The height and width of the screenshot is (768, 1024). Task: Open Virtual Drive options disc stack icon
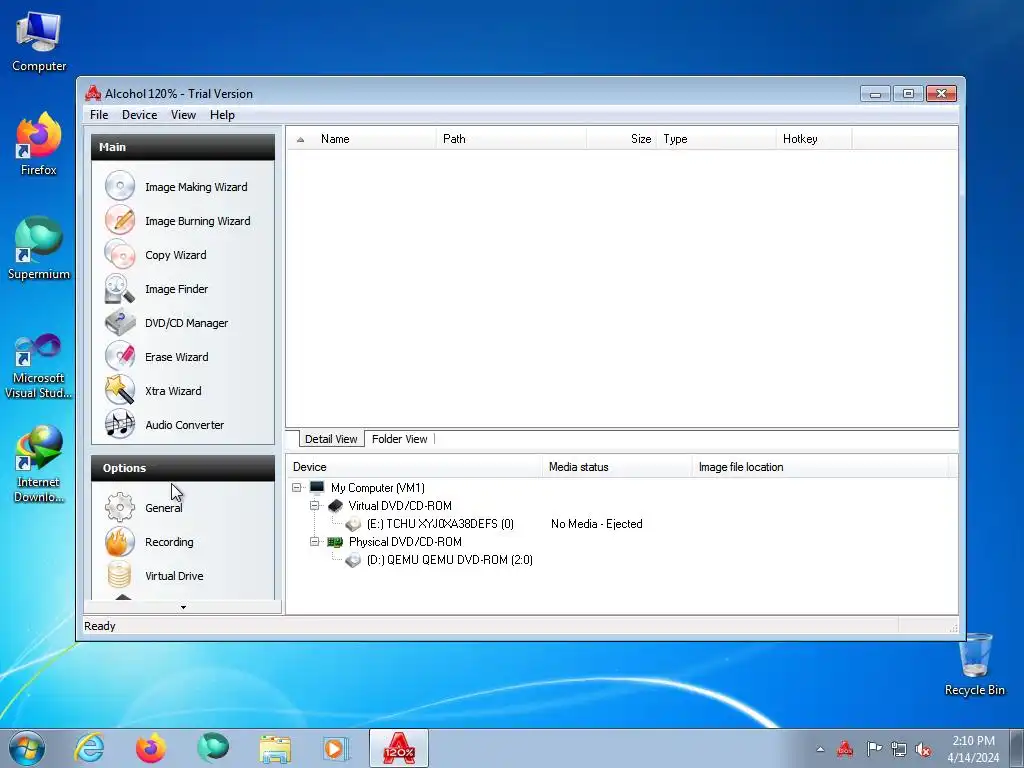click(120, 575)
